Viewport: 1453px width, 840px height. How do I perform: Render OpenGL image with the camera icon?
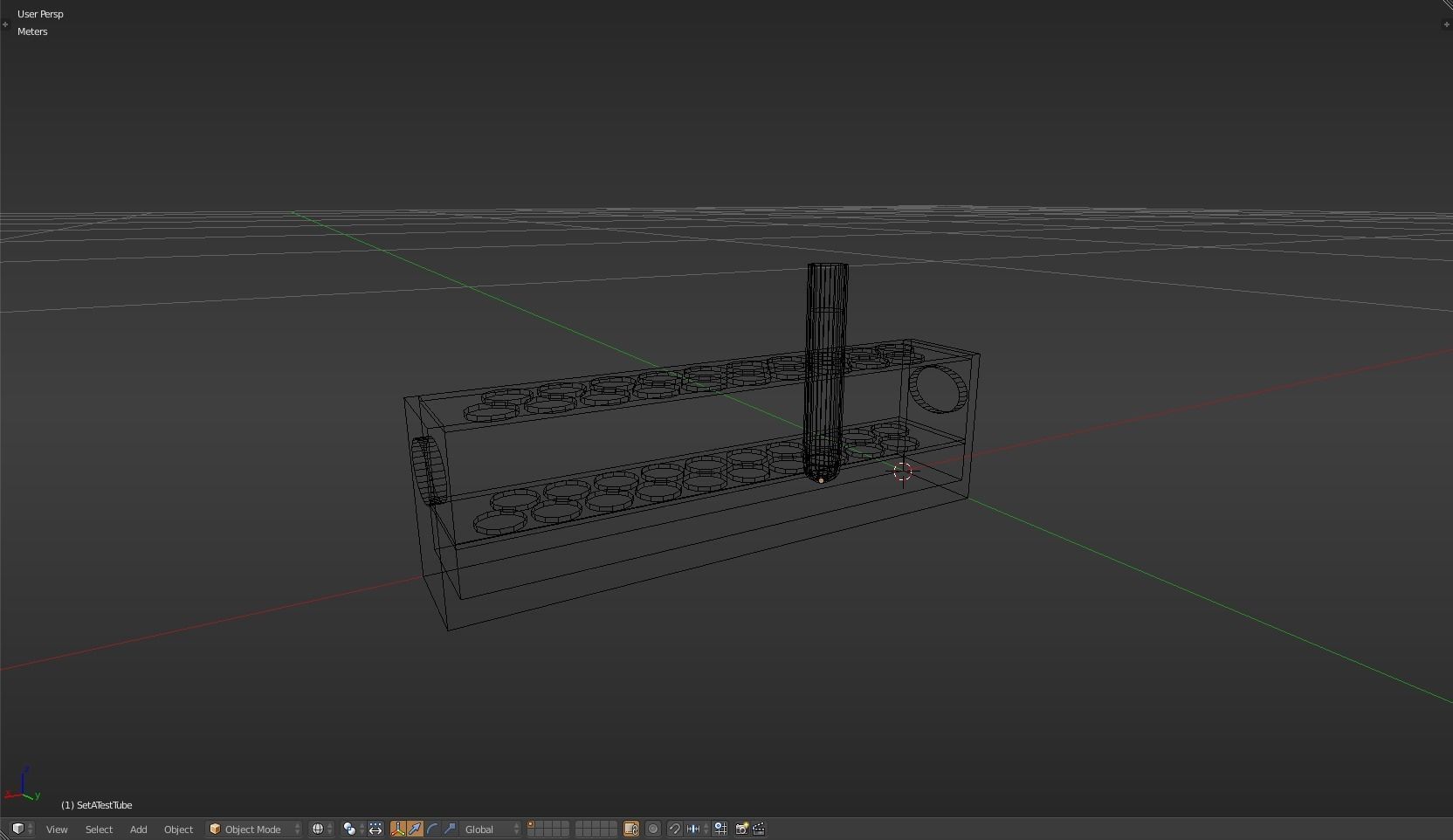click(x=741, y=829)
